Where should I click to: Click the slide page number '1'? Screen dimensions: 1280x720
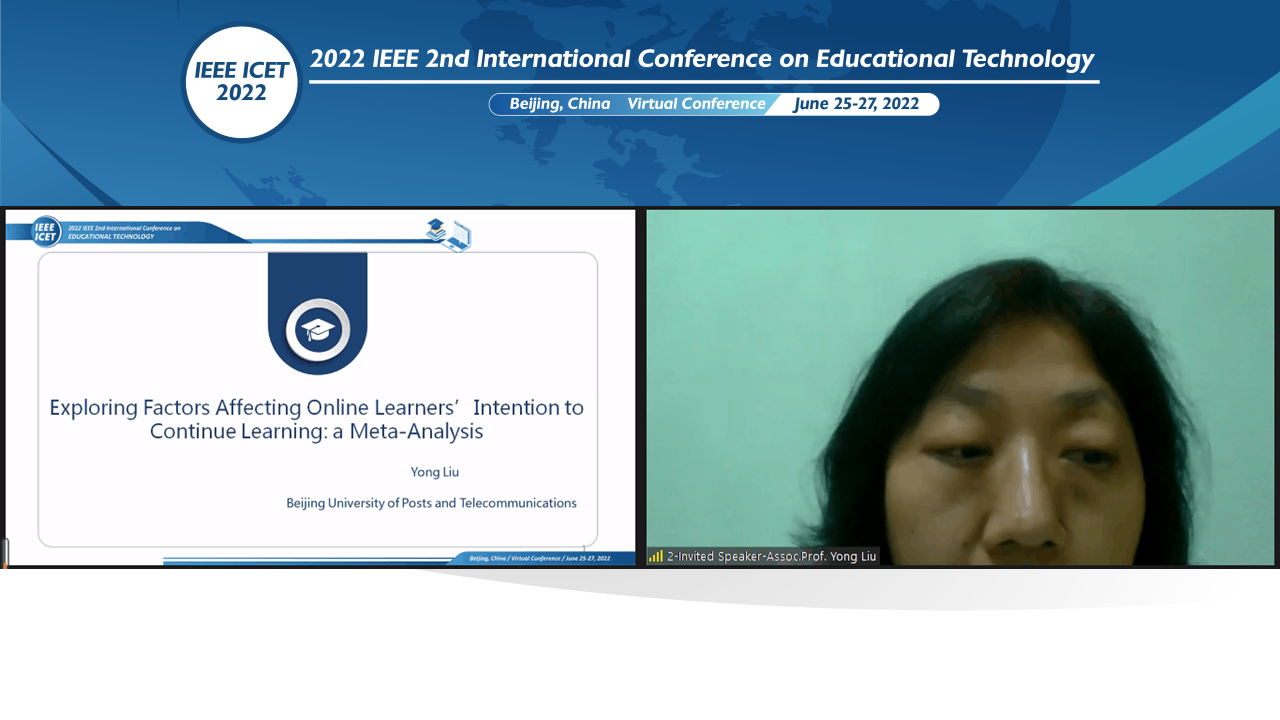click(583, 547)
